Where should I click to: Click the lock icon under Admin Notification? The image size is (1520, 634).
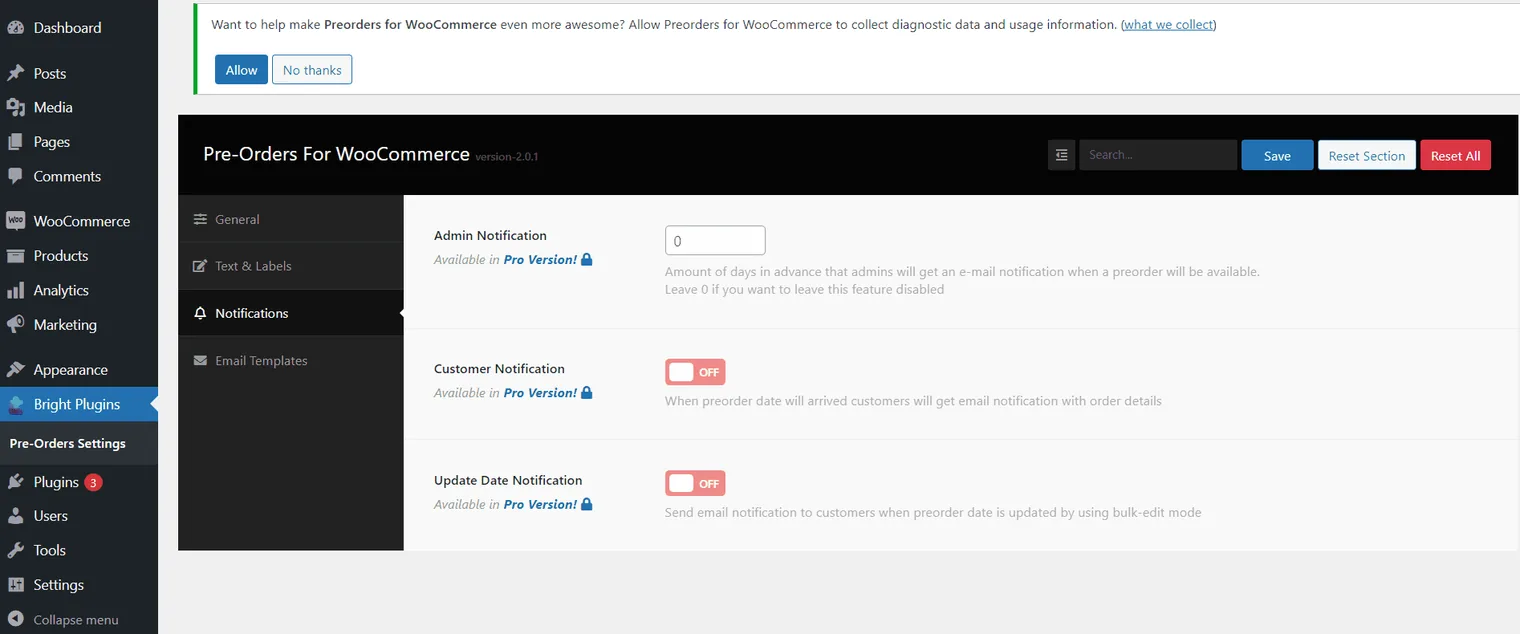587,259
